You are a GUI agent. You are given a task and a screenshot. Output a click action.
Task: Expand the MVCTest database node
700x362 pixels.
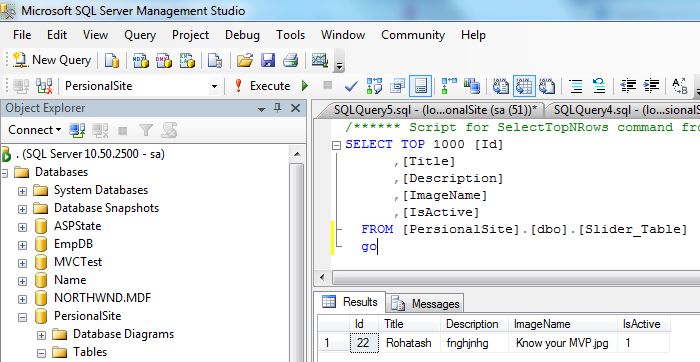[22, 263]
